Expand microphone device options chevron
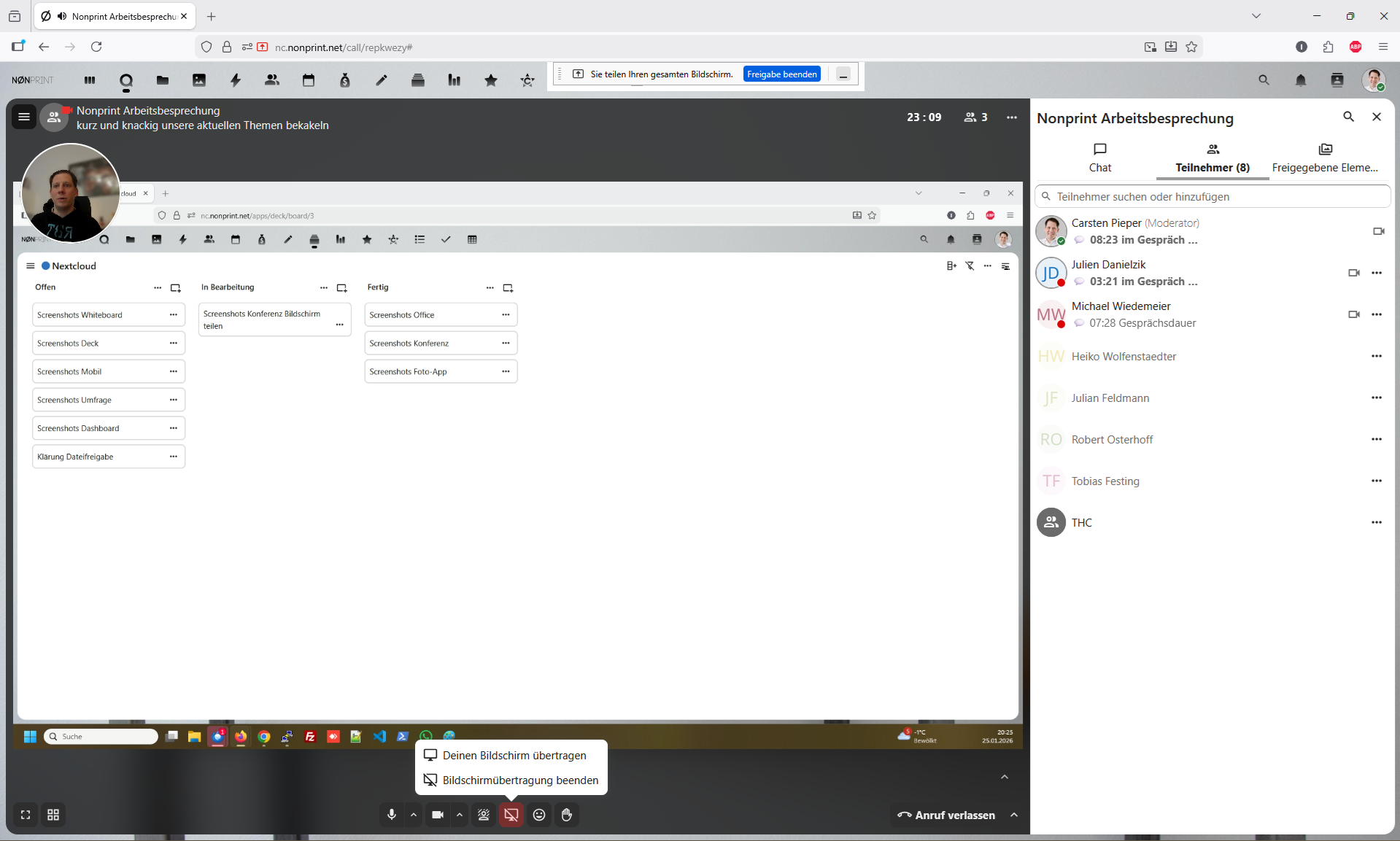The image size is (1400, 841). pyautogui.click(x=414, y=815)
